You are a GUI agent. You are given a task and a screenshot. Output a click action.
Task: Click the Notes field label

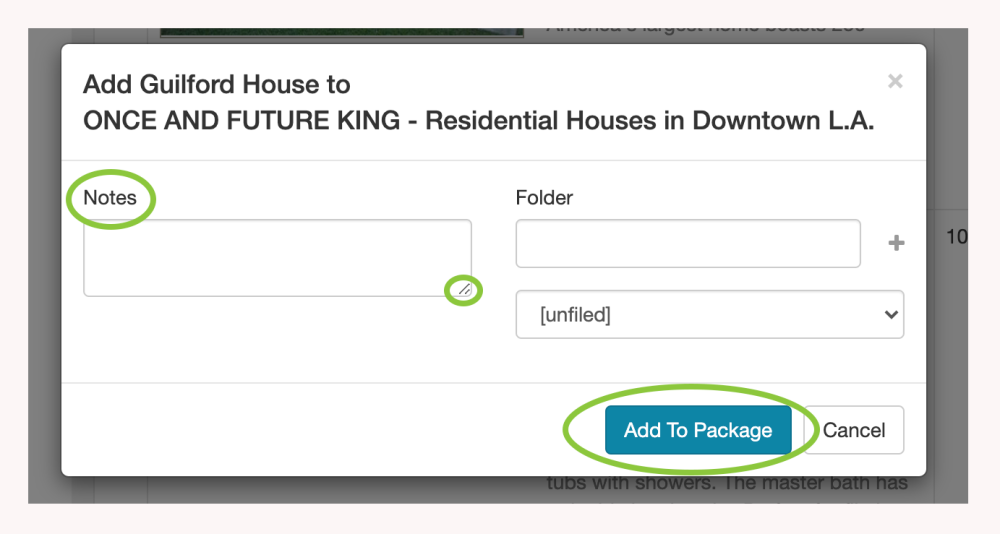(x=110, y=197)
